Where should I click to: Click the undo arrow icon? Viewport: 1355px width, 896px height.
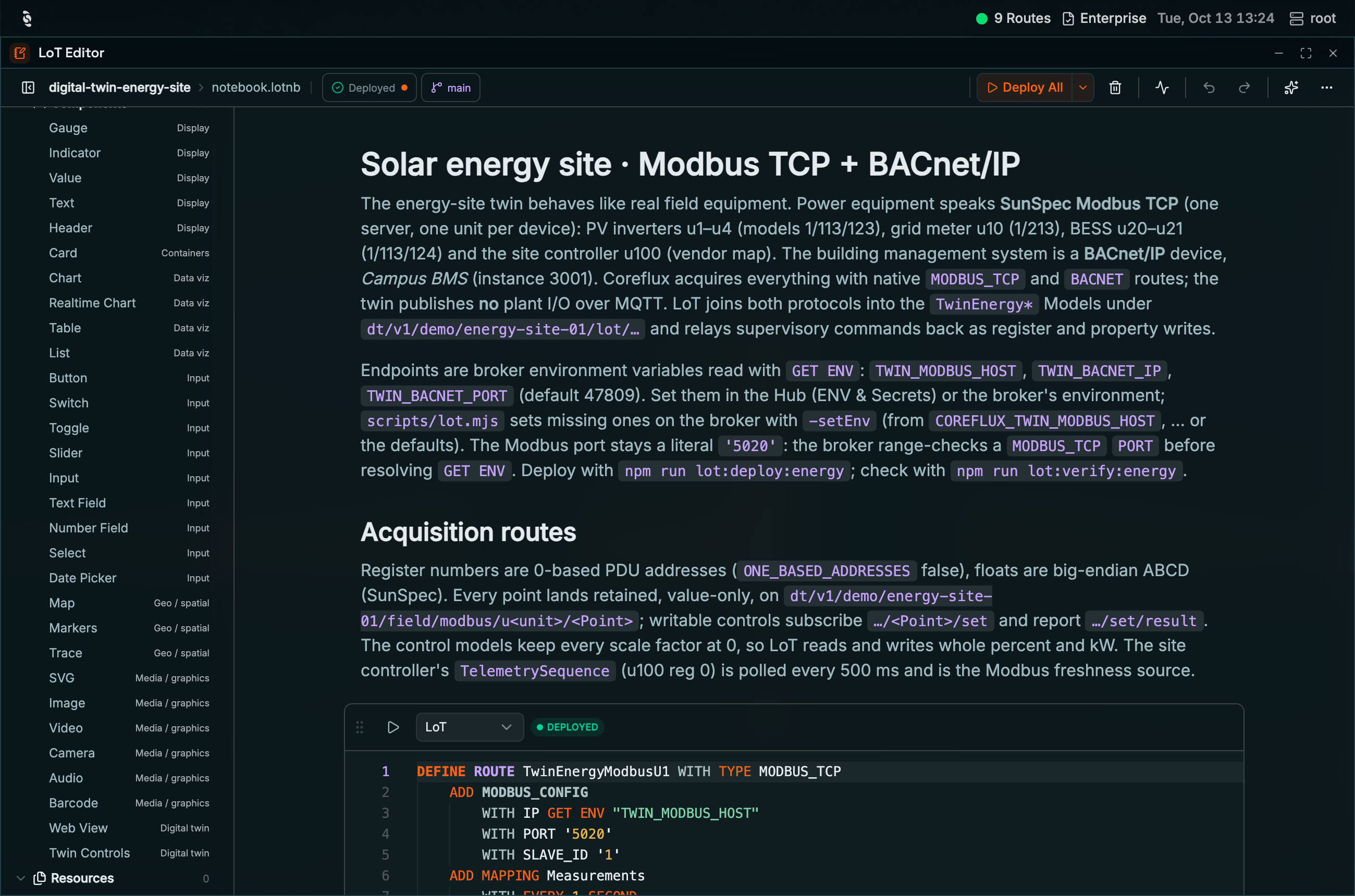[1209, 88]
